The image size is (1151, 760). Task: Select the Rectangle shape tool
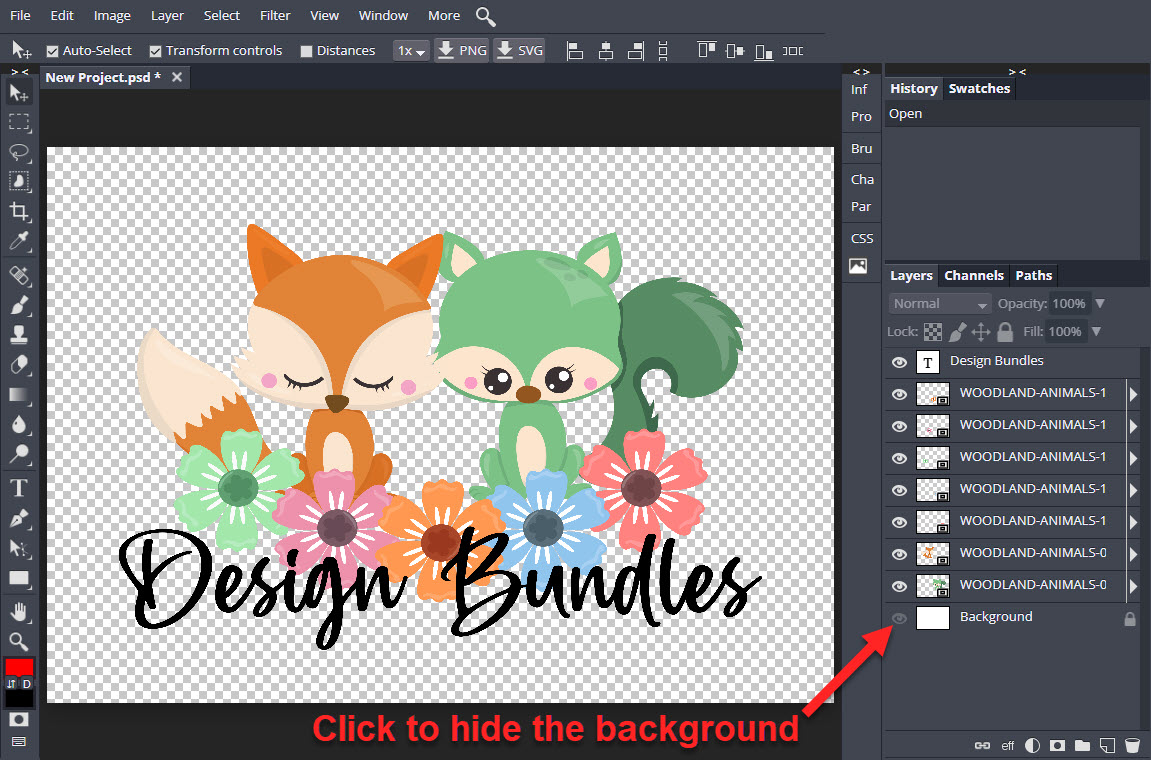pos(19,579)
